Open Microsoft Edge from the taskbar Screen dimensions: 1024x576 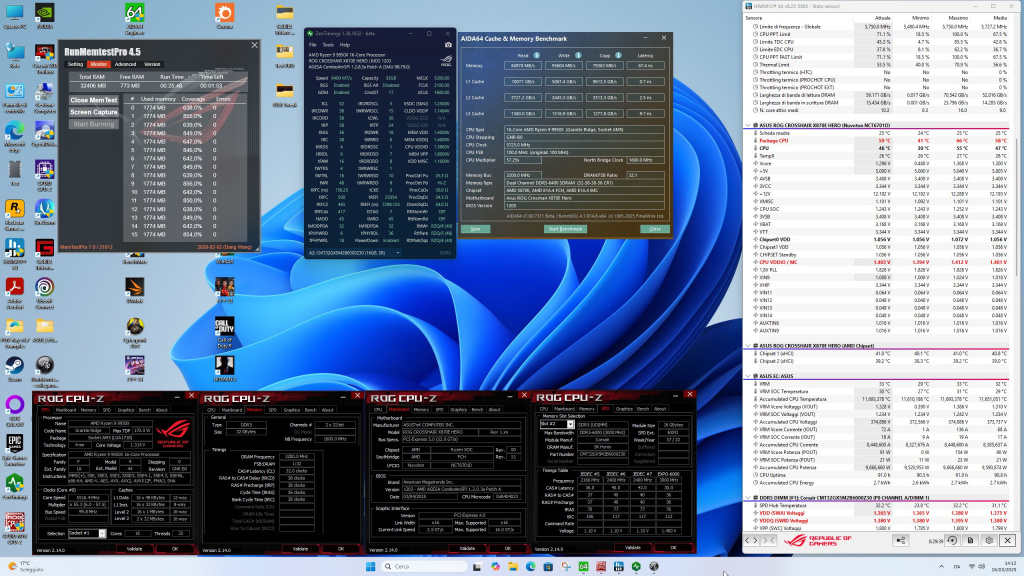(x=530, y=566)
